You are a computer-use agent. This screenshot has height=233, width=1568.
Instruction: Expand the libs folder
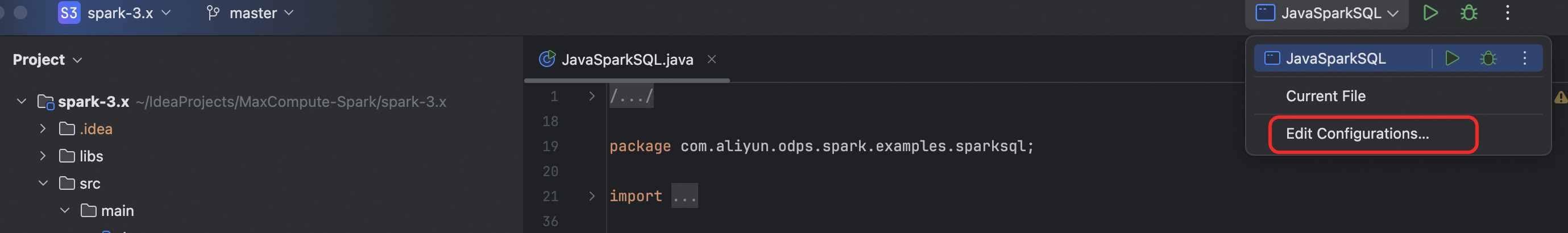(43, 156)
